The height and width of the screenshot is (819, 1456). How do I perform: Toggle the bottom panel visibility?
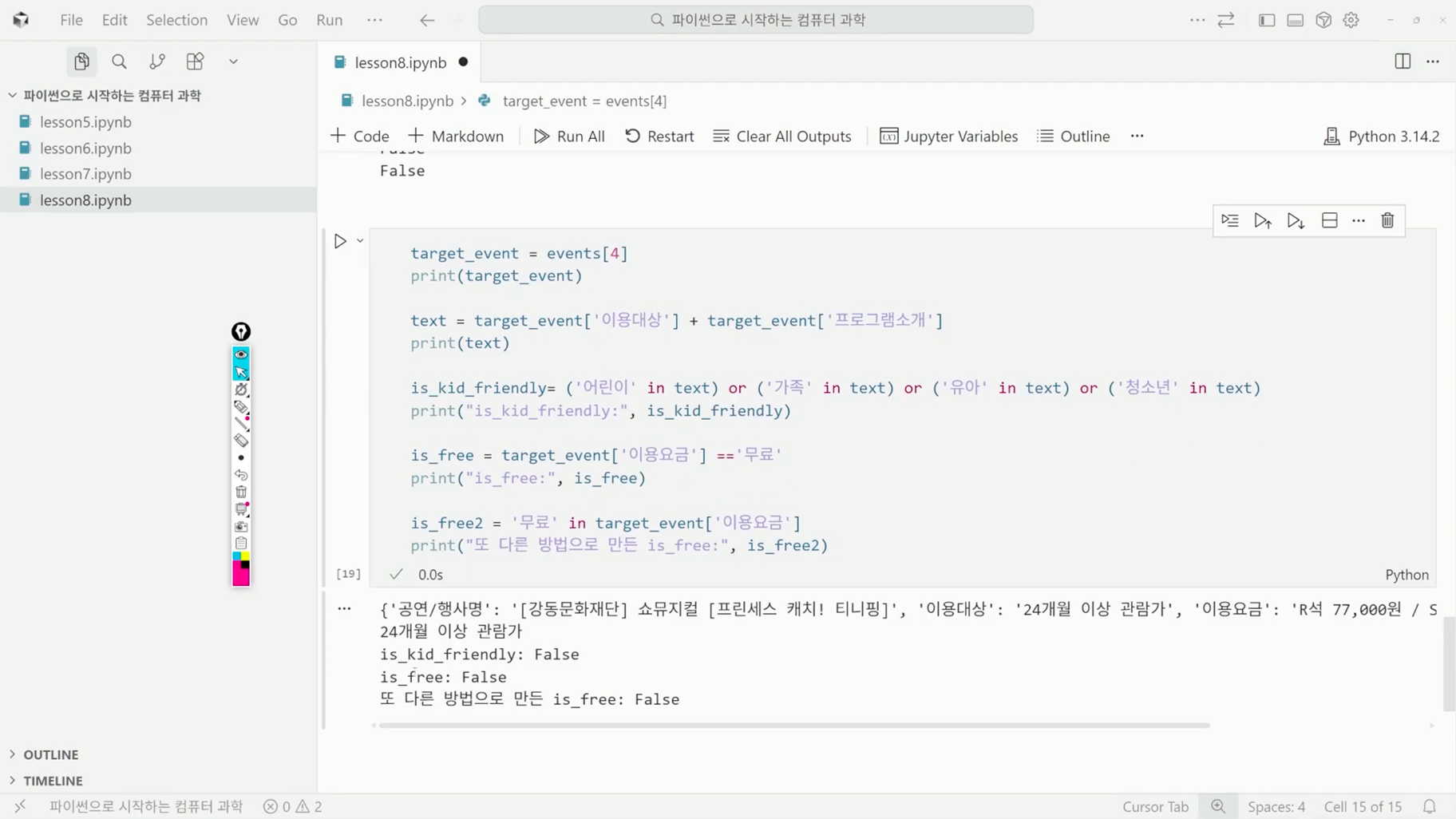tap(1295, 20)
